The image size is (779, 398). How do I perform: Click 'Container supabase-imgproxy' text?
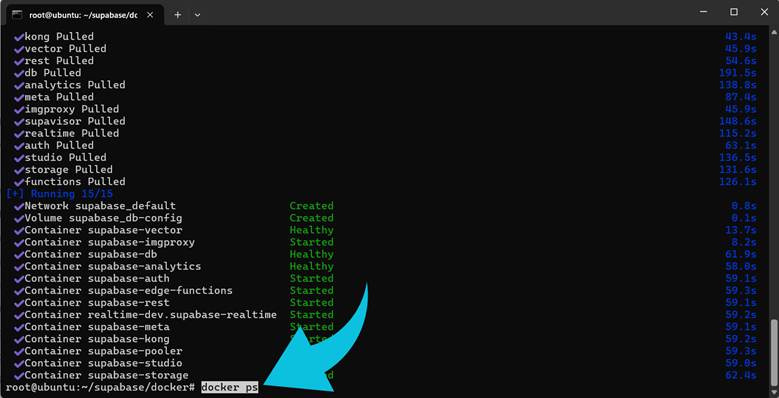pos(109,242)
